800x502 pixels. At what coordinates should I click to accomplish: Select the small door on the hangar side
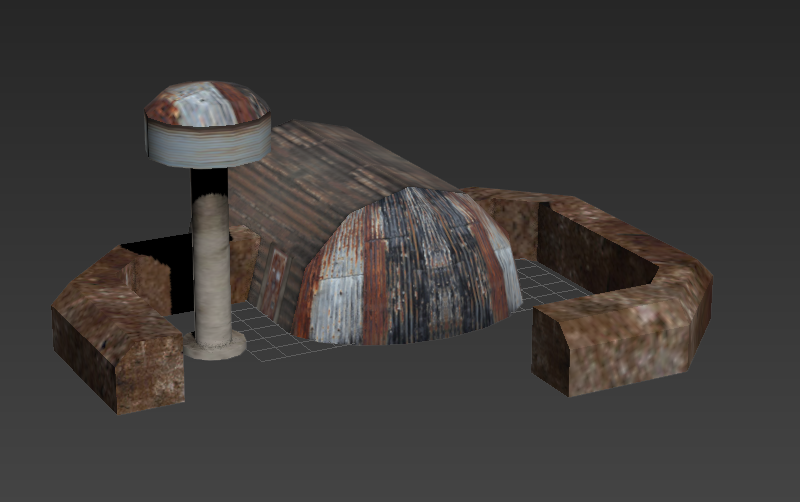[x=272, y=282]
